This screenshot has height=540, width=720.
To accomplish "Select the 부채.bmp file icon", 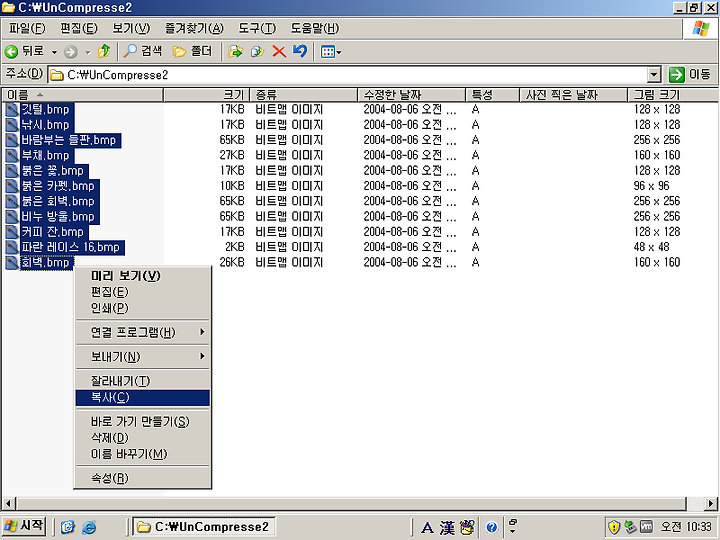I will (x=12, y=155).
